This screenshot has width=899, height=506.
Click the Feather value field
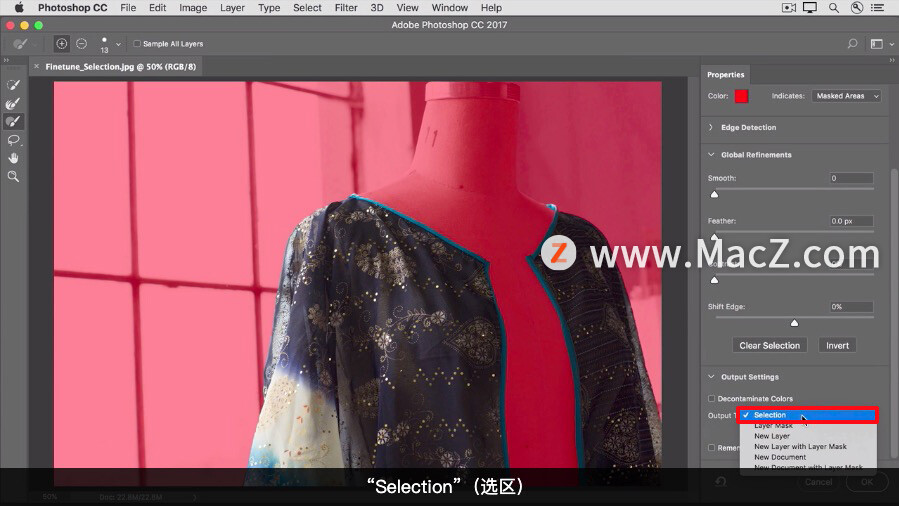851,221
